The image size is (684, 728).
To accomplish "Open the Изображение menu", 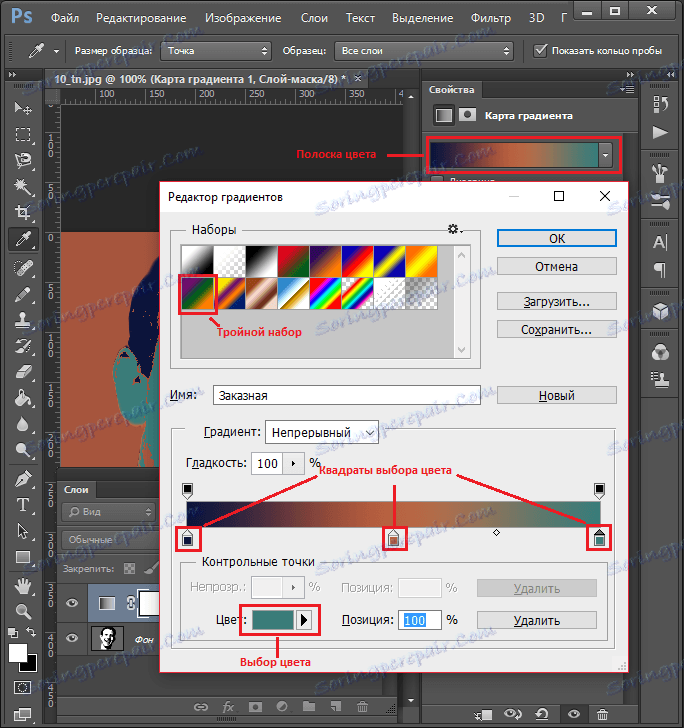I will point(243,18).
